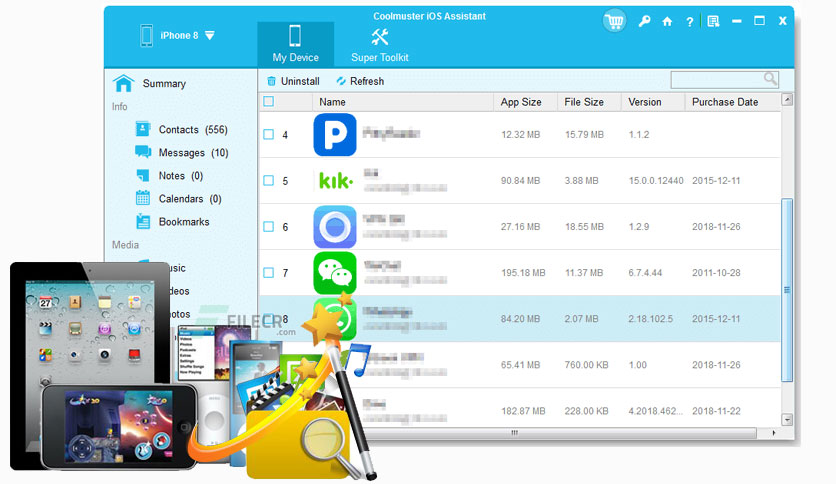Click the '12.32 MB' app size cell

click(x=520, y=135)
